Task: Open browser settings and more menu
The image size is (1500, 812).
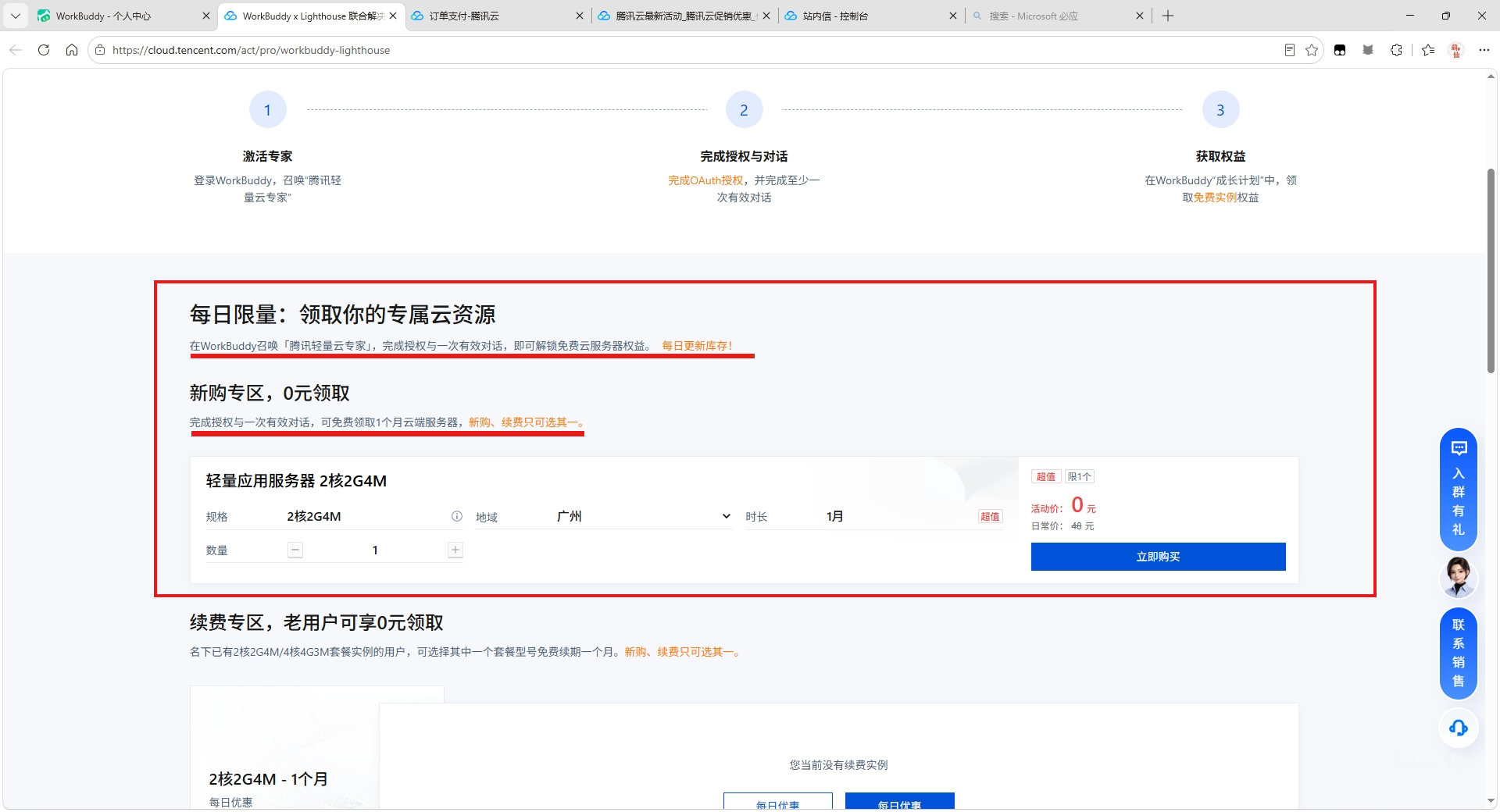Action: click(x=1484, y=50)
